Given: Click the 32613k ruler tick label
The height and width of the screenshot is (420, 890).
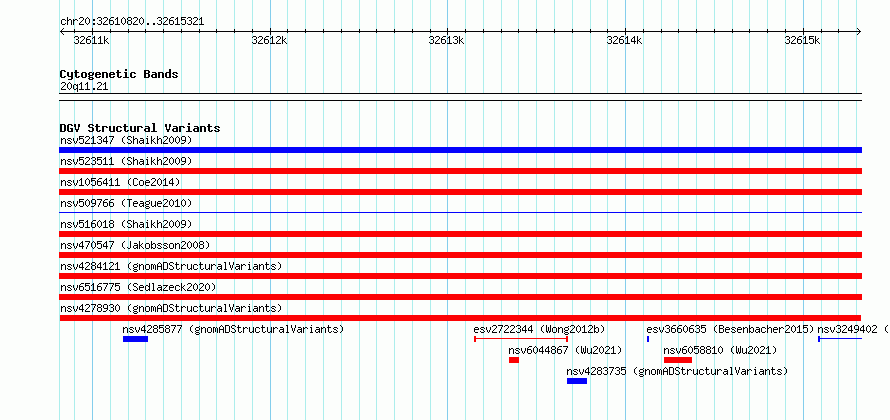Looking at the screenshot, I should pos(447,41).
